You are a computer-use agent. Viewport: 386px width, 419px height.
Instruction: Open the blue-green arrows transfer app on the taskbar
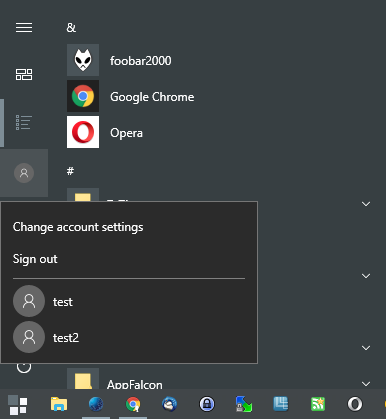(x=244, y=404)
